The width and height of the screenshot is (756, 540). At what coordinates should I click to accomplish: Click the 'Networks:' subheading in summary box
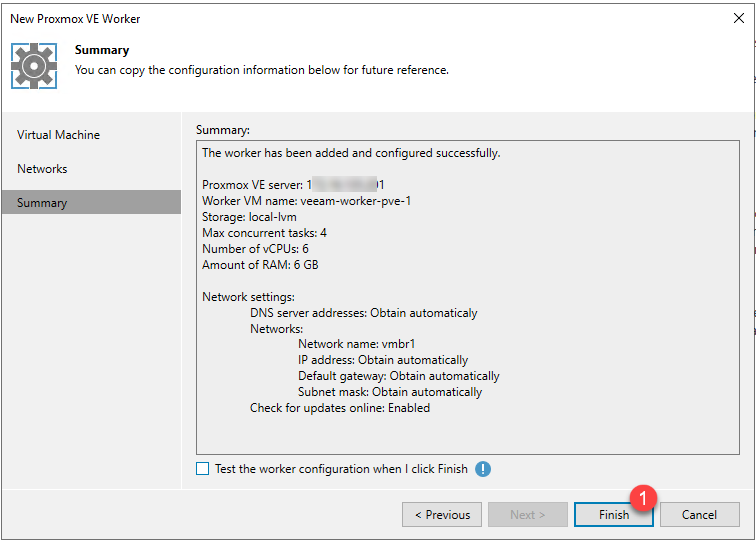pyautogui.click(x=276, y=329)
